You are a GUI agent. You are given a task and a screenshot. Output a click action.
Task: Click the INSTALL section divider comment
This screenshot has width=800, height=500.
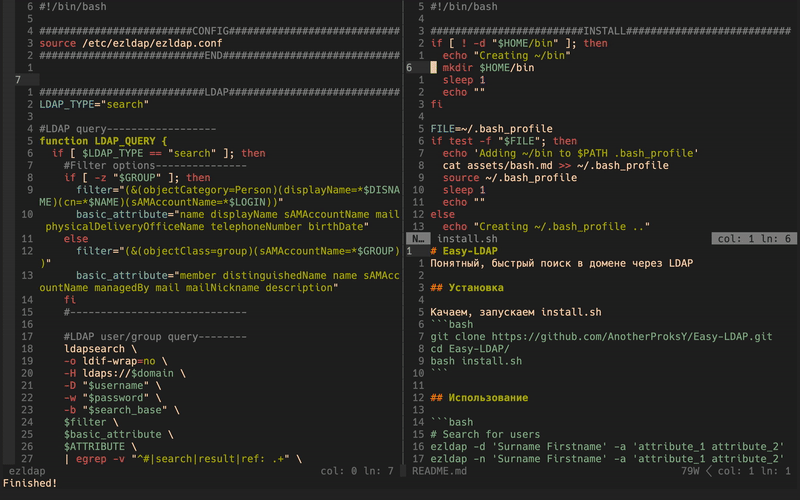610,31
